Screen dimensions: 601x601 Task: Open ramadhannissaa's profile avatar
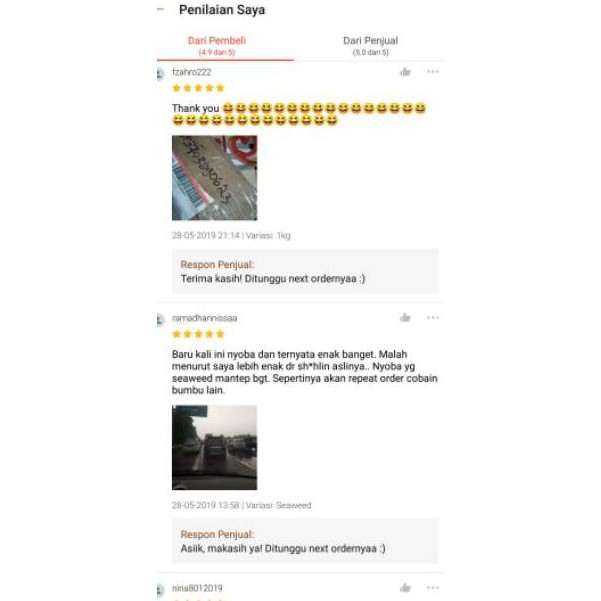161,320
